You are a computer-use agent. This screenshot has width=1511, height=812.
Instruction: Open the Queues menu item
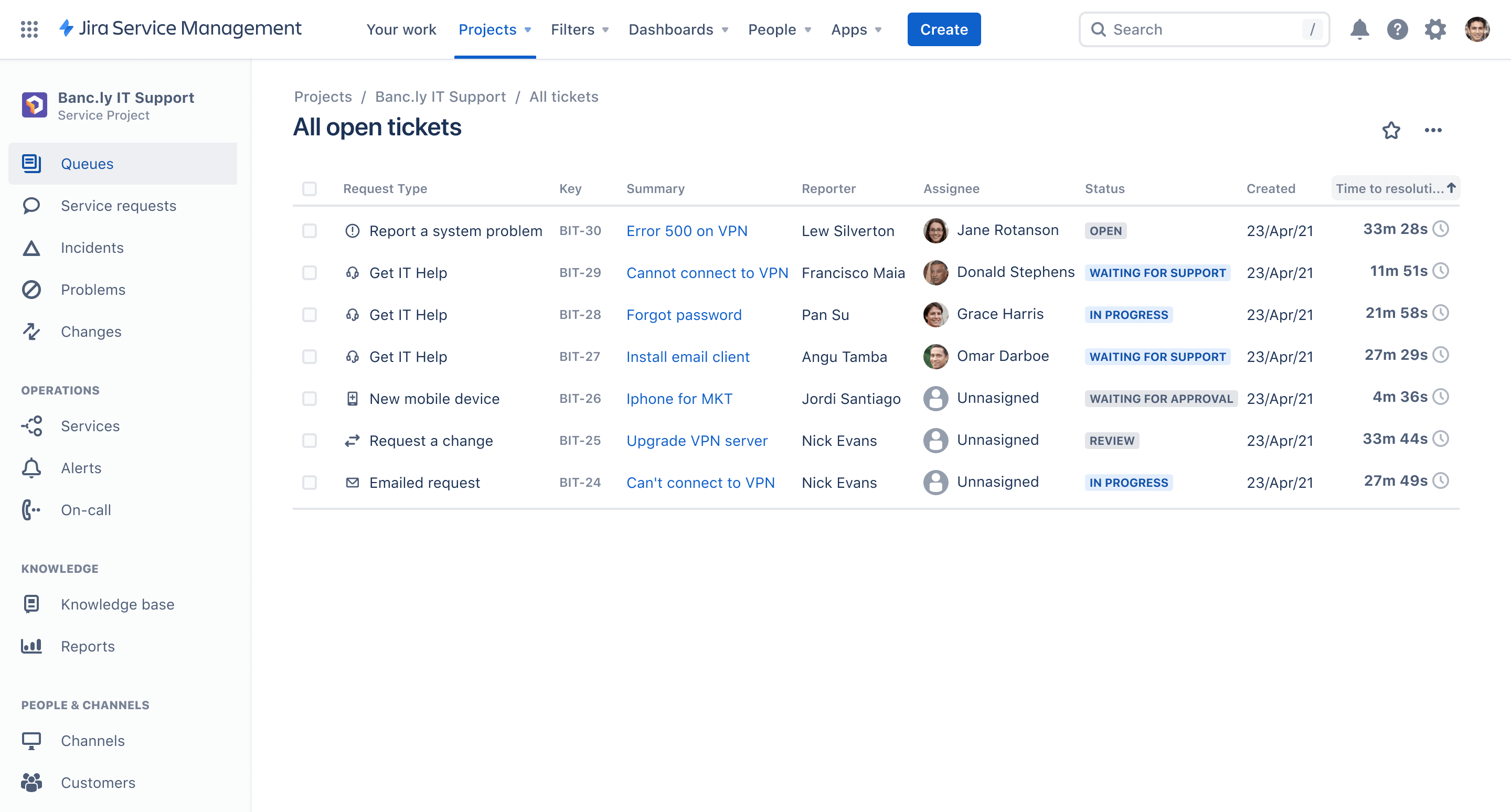[87, 162]
